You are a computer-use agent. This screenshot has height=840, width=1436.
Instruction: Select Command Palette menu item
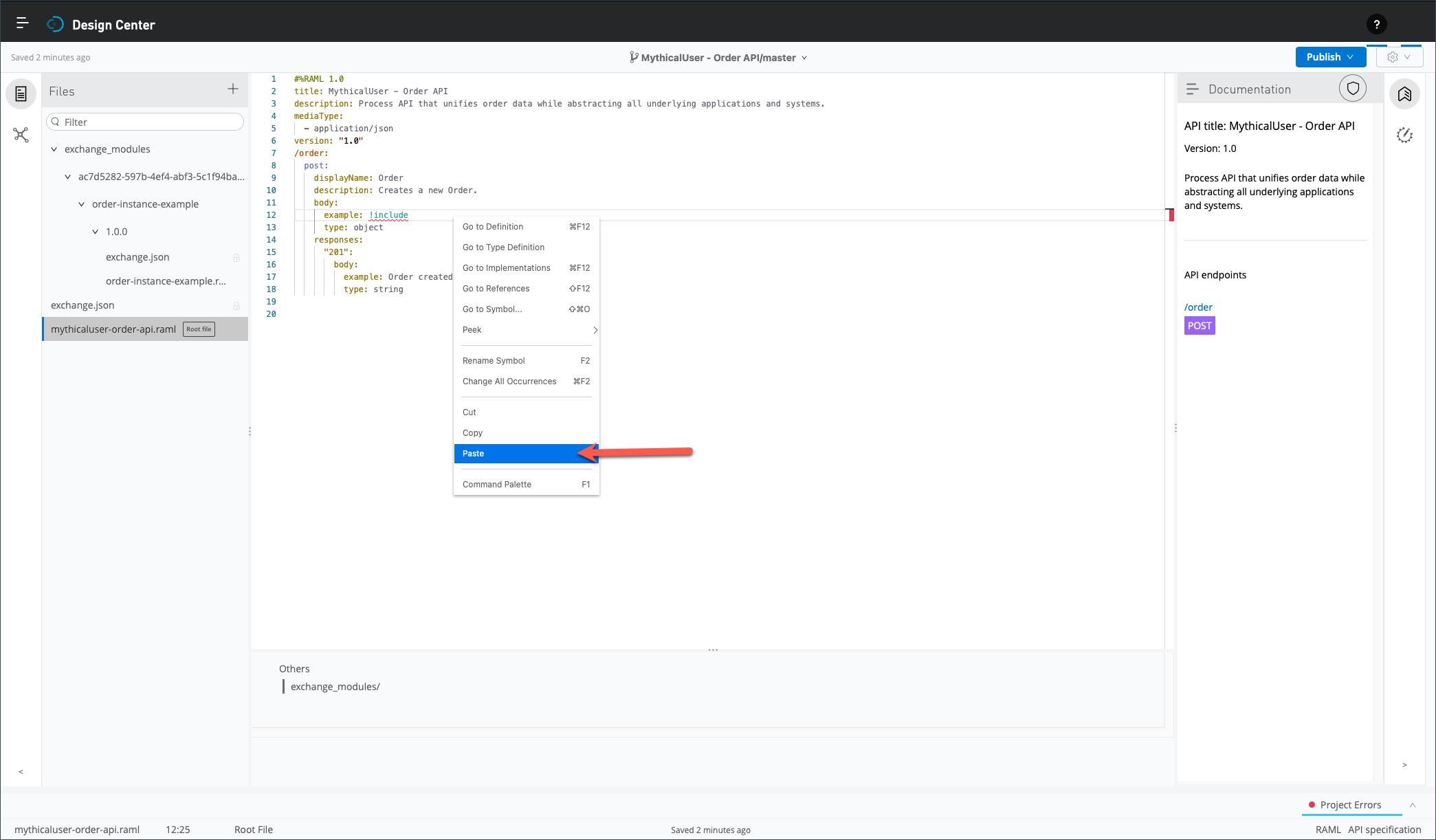click(x=527, y=485)
